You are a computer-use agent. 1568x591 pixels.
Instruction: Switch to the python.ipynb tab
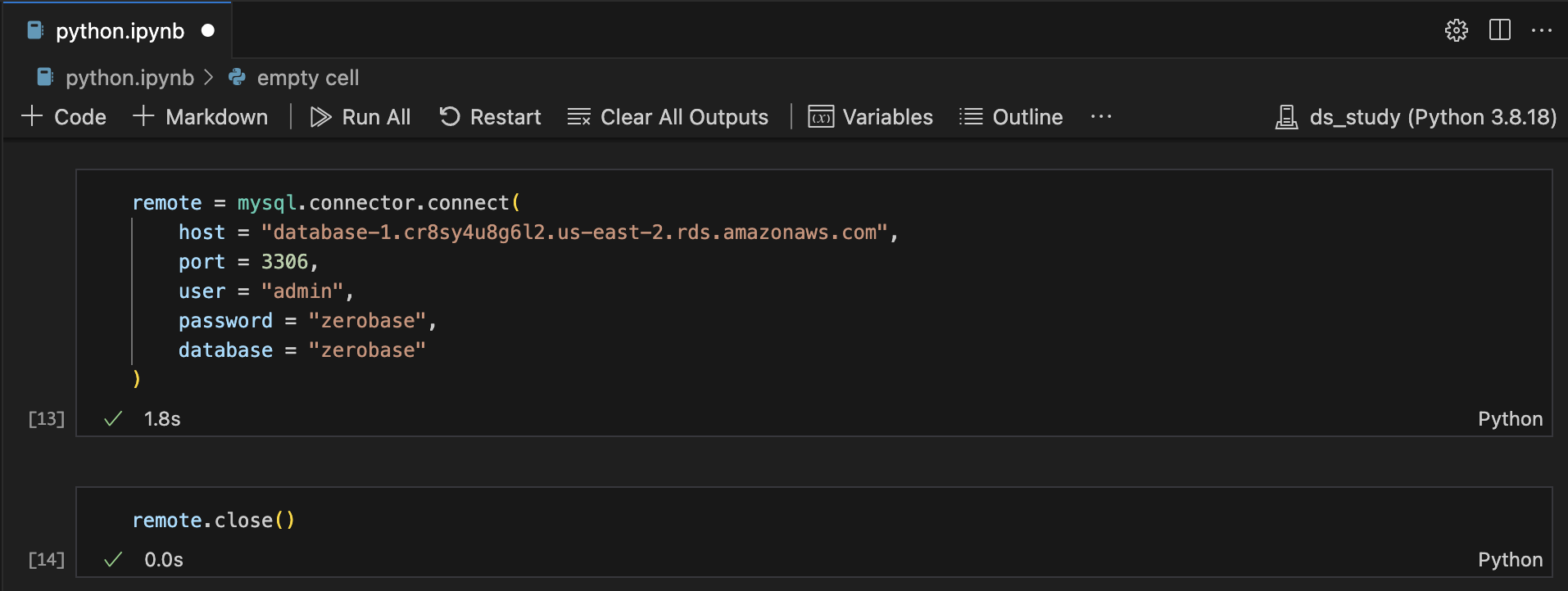[120, 31]
